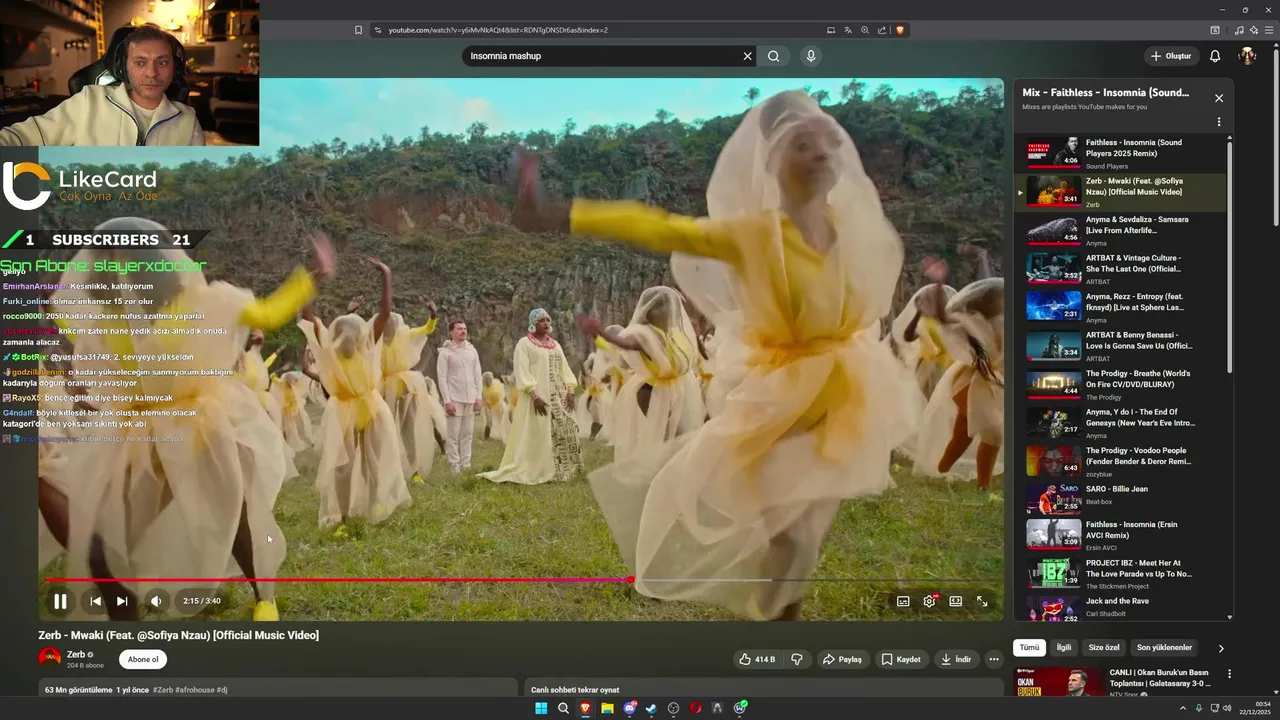
Task: Play PROJECT IBZ - Meet Her At The Love Parade
Action: click(1120, 573)
